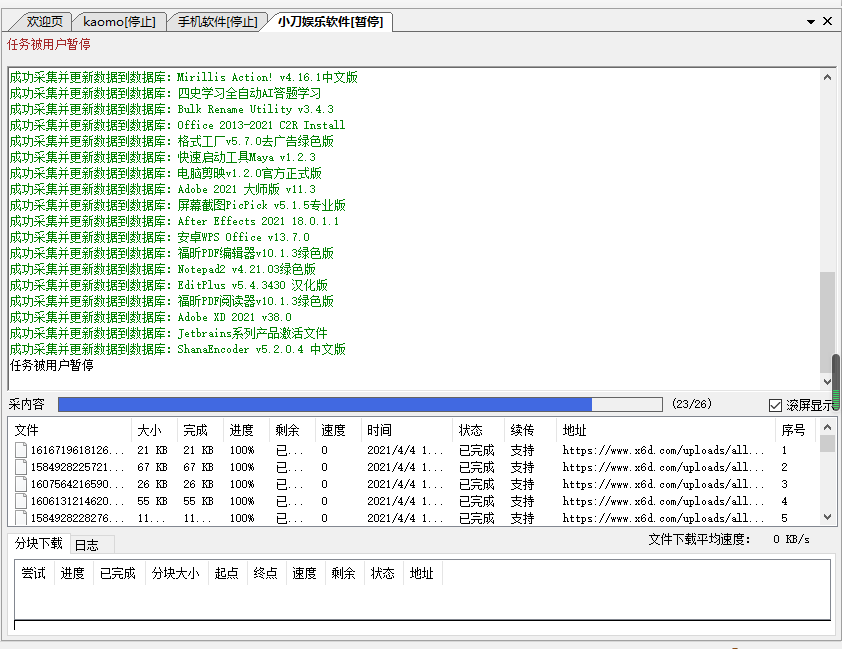This screenshot has width=842, height=649.
Task: Click the log line 安卓WPS Office v13.7.0
Action: (159, 237)
